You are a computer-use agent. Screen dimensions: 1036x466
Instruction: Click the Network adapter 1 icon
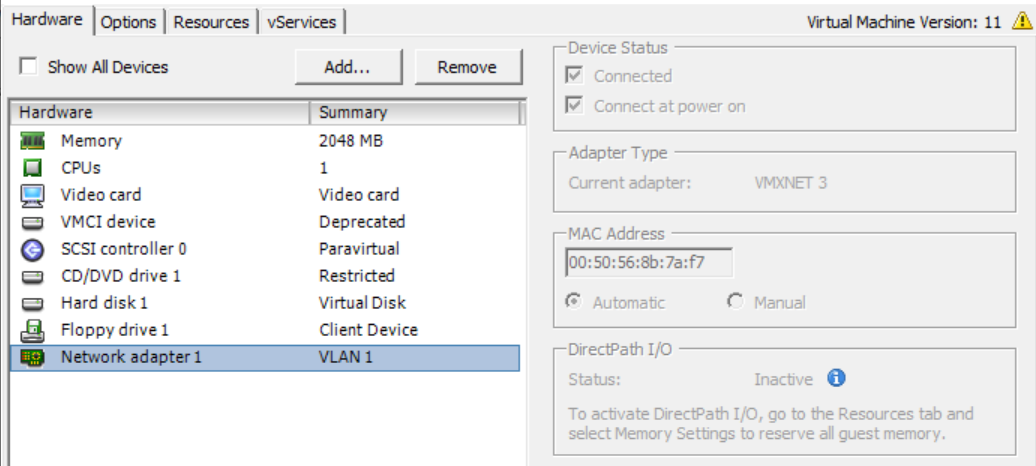click(32, 357)
